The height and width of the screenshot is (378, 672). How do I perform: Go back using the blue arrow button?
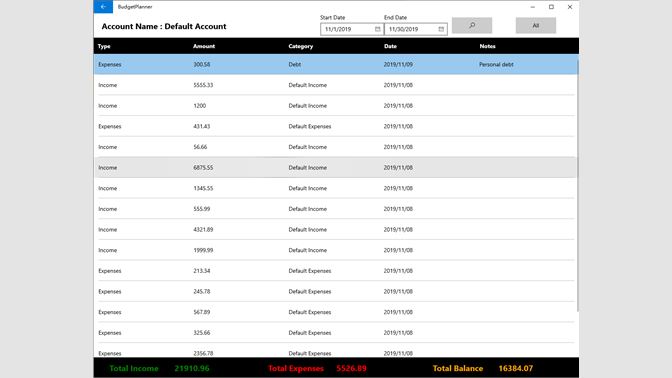[103, 6]
